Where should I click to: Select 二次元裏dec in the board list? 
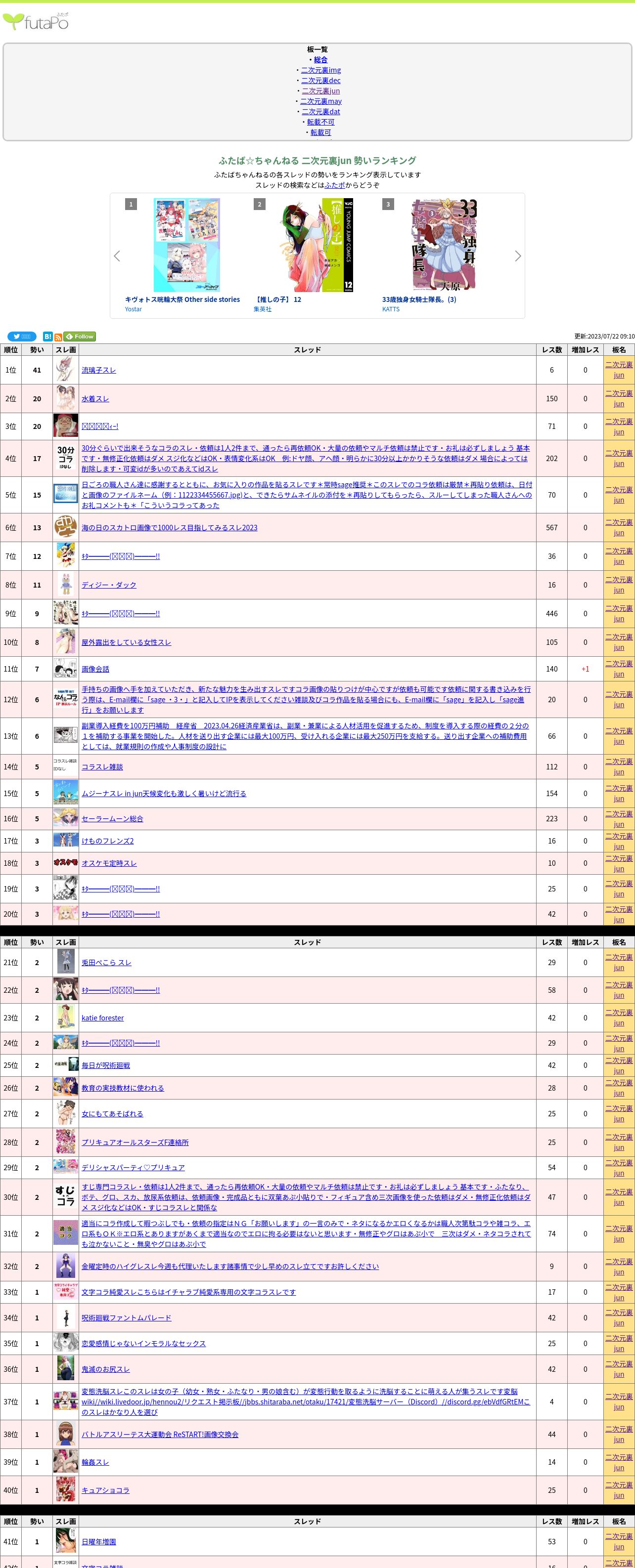click(x=320, y=81)
